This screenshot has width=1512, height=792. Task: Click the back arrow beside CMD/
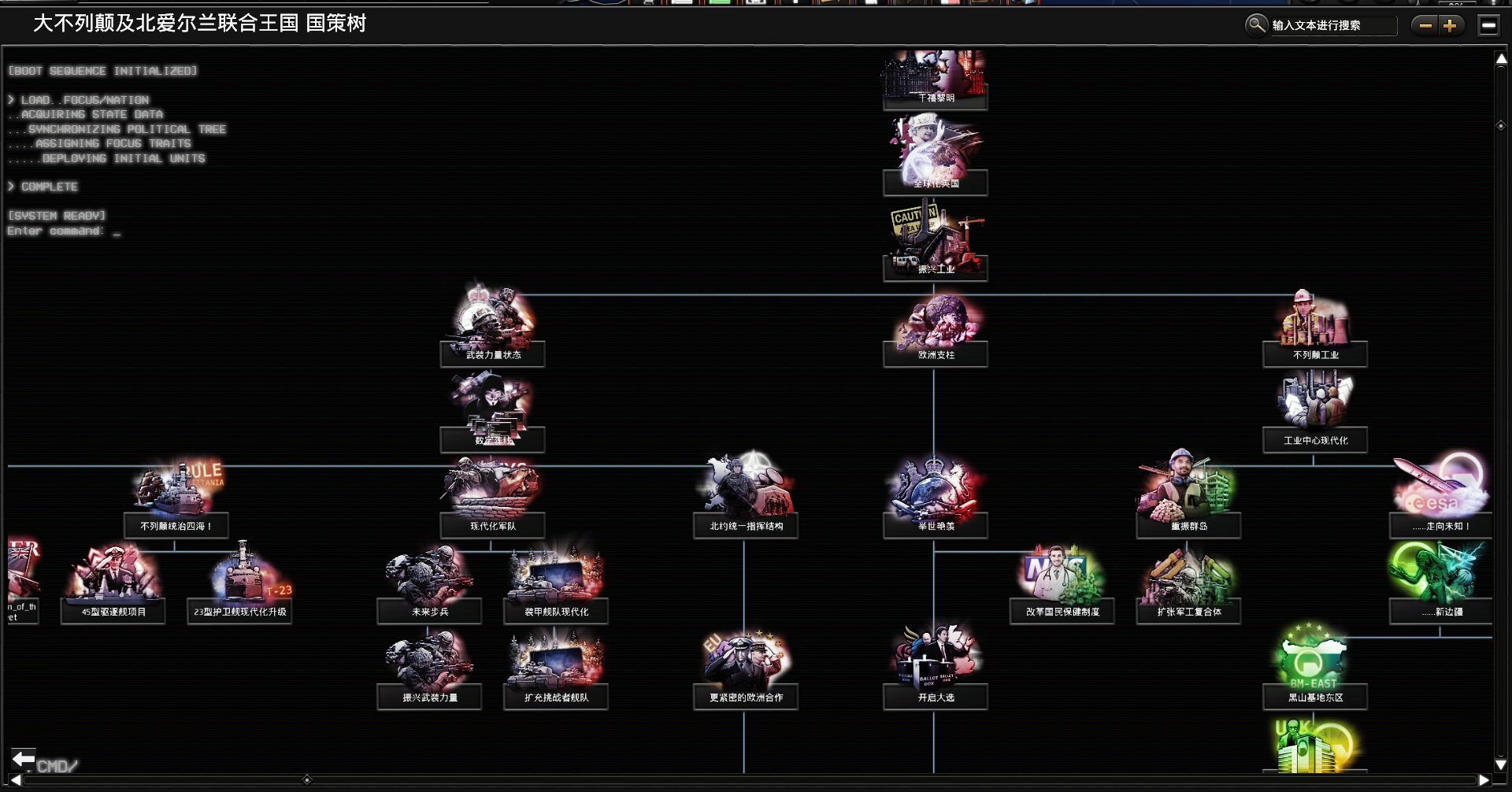[23, 759]
